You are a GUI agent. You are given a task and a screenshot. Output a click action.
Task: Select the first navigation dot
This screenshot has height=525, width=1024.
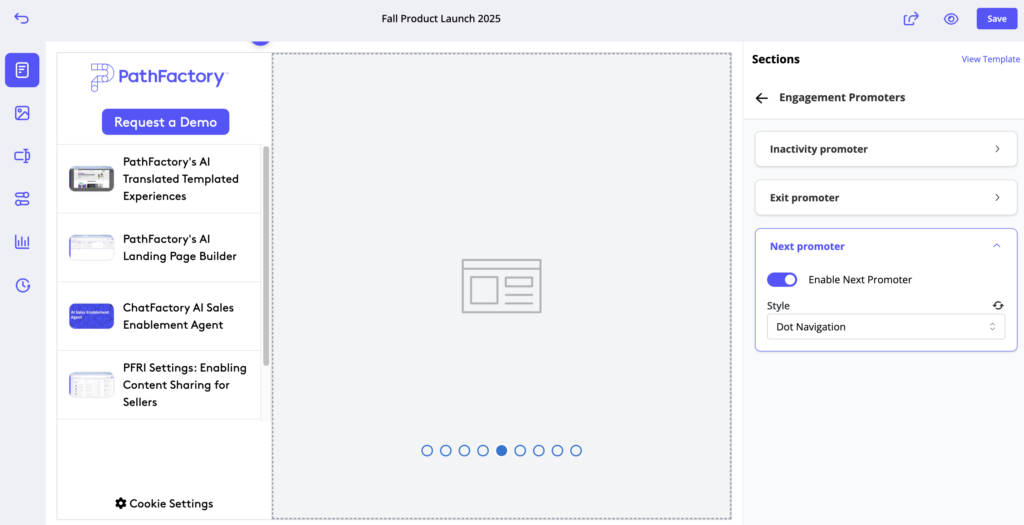click(427, 451)
